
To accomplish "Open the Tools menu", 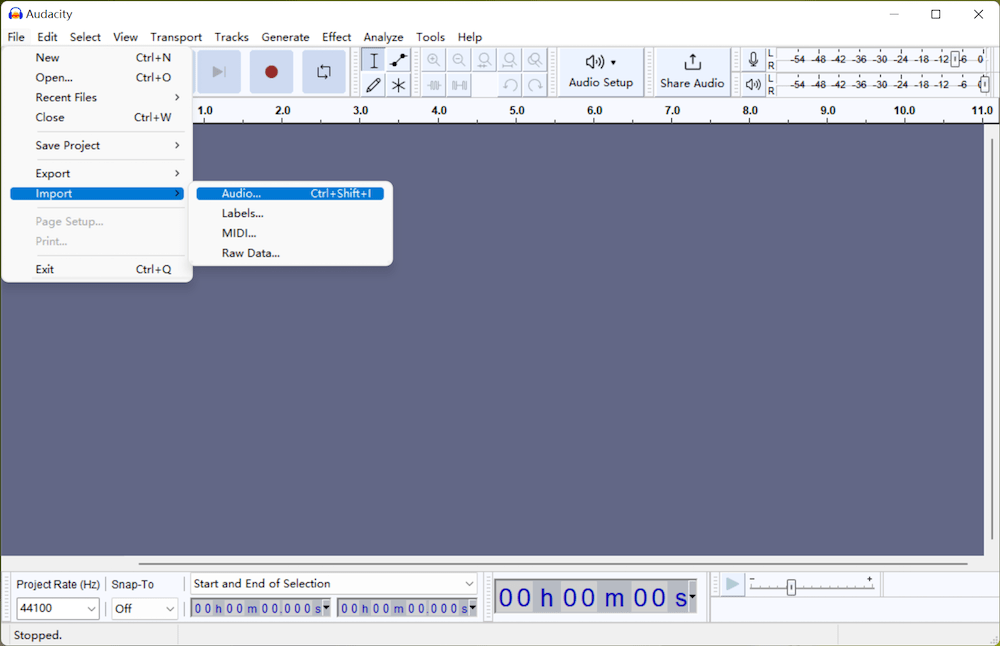I will [x=430, y=37].
